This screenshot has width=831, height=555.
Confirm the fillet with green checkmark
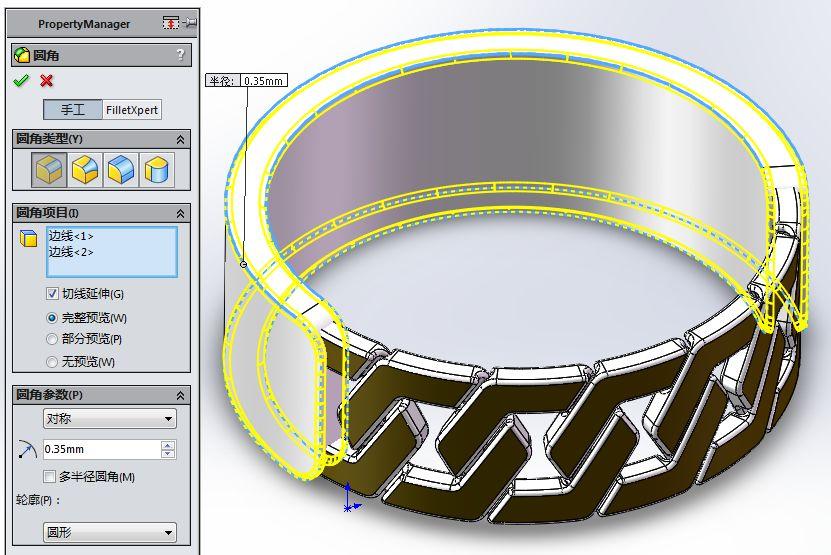pos(21,81)
